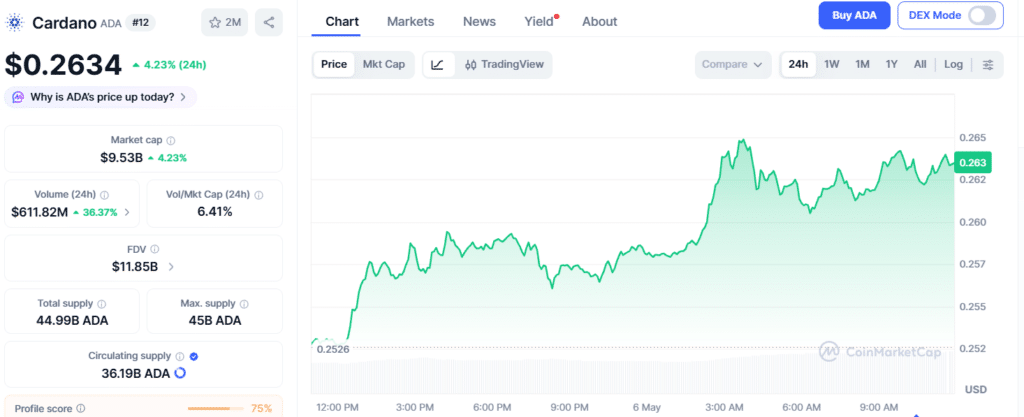Click the 44.99B ADA total supply value
Screen dimensions: 1024x417
[72, 320]
